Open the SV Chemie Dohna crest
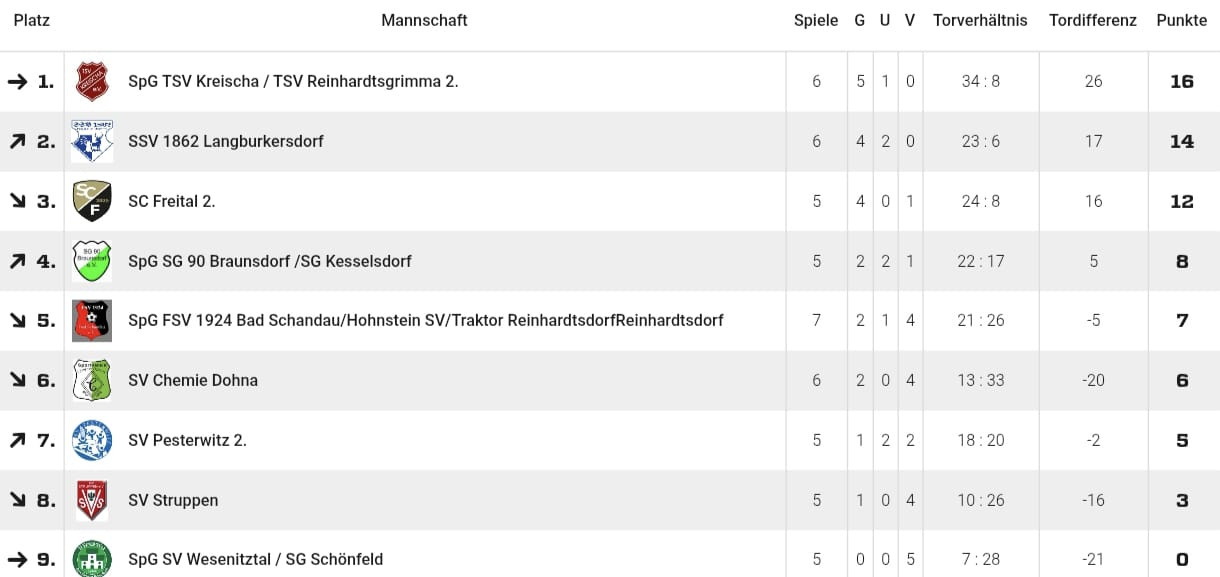This screenshot has height=577, width=1220. tap(92, 380)
